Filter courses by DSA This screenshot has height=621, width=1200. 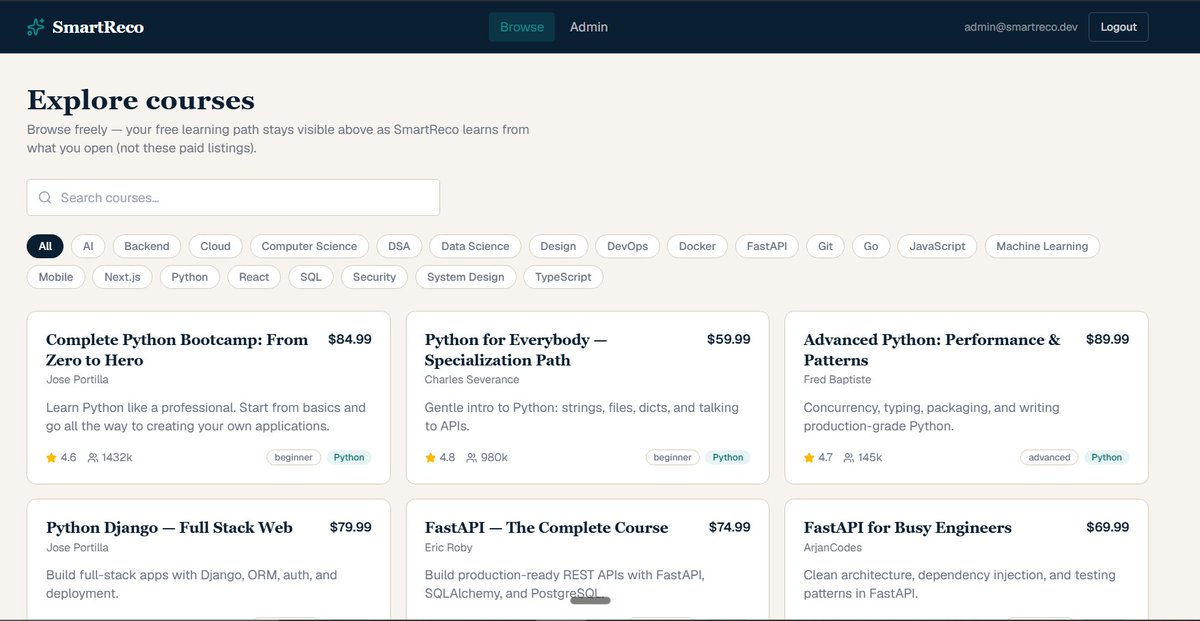pos(399,246)
